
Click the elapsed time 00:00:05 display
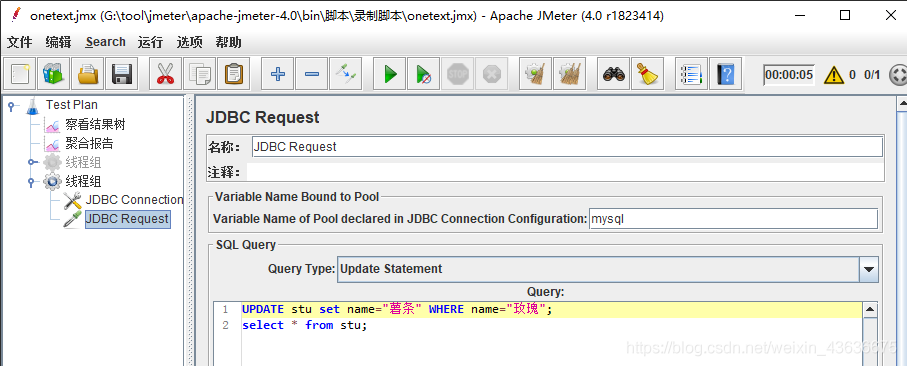[789, 74]
